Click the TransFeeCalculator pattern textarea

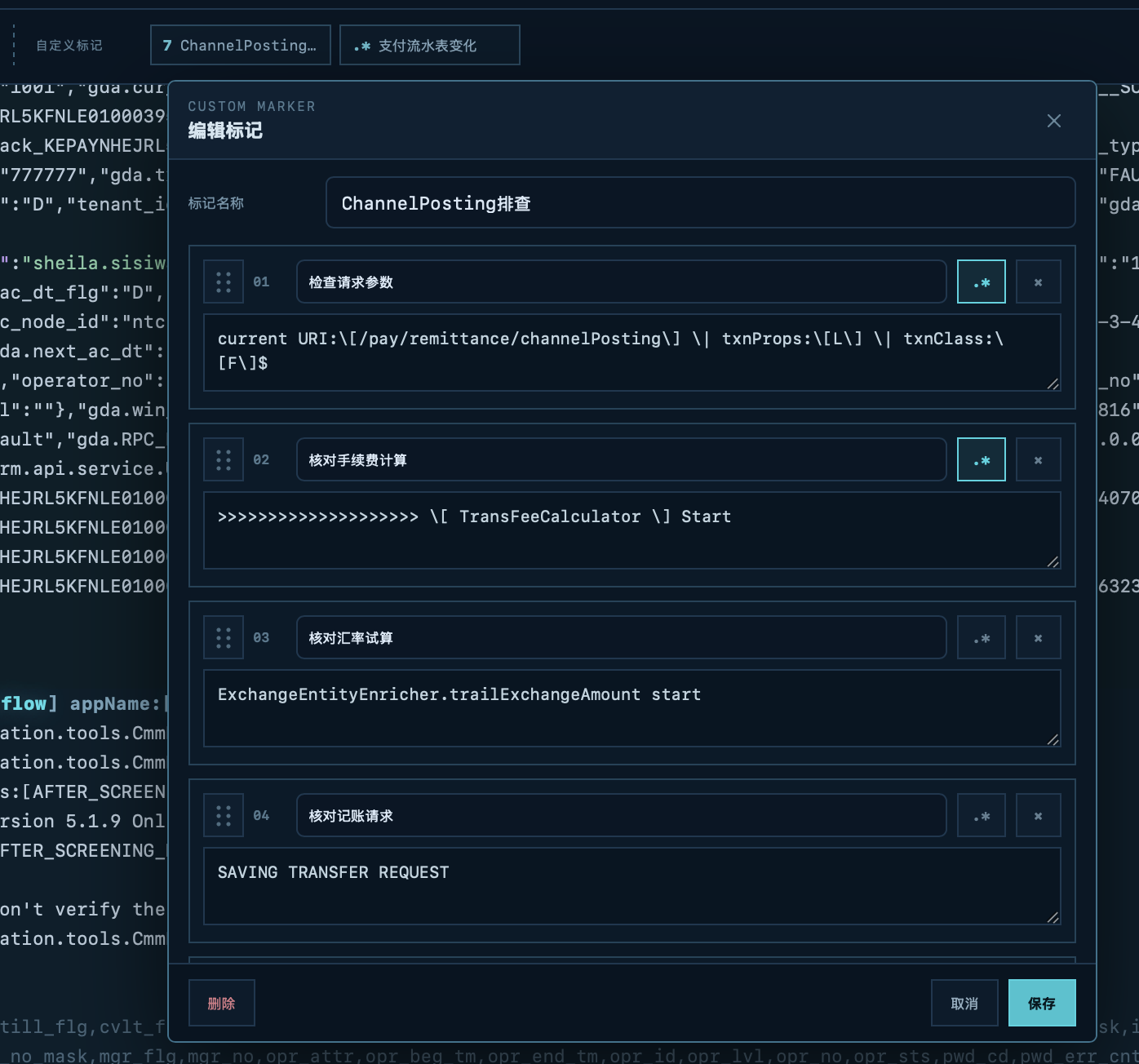(x=632, y=530)
